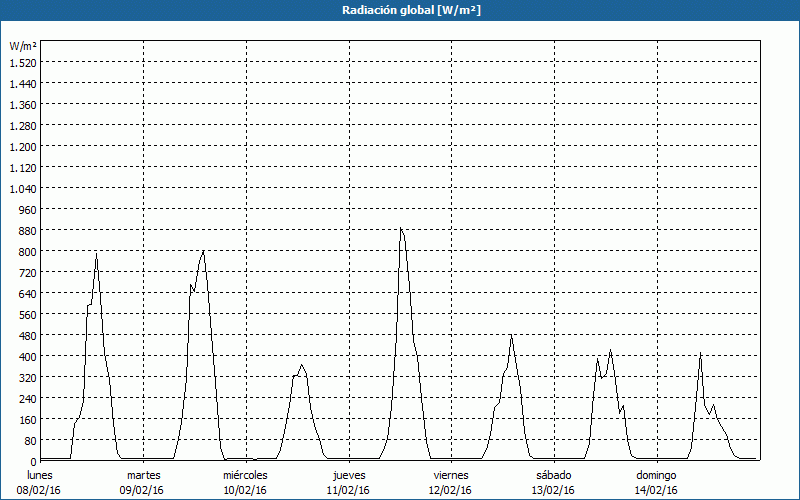Click the low peak on Wednesday's curve

pyautogui.click(x=301, y=366)
